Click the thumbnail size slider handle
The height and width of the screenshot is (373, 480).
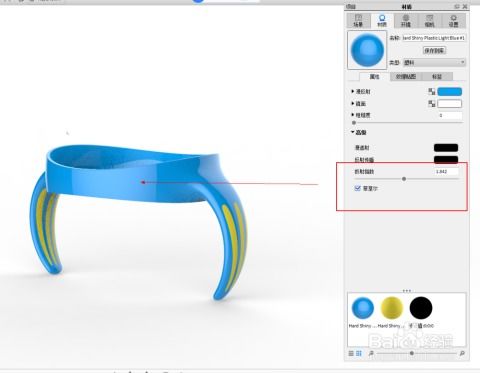[x=412, y=353]
